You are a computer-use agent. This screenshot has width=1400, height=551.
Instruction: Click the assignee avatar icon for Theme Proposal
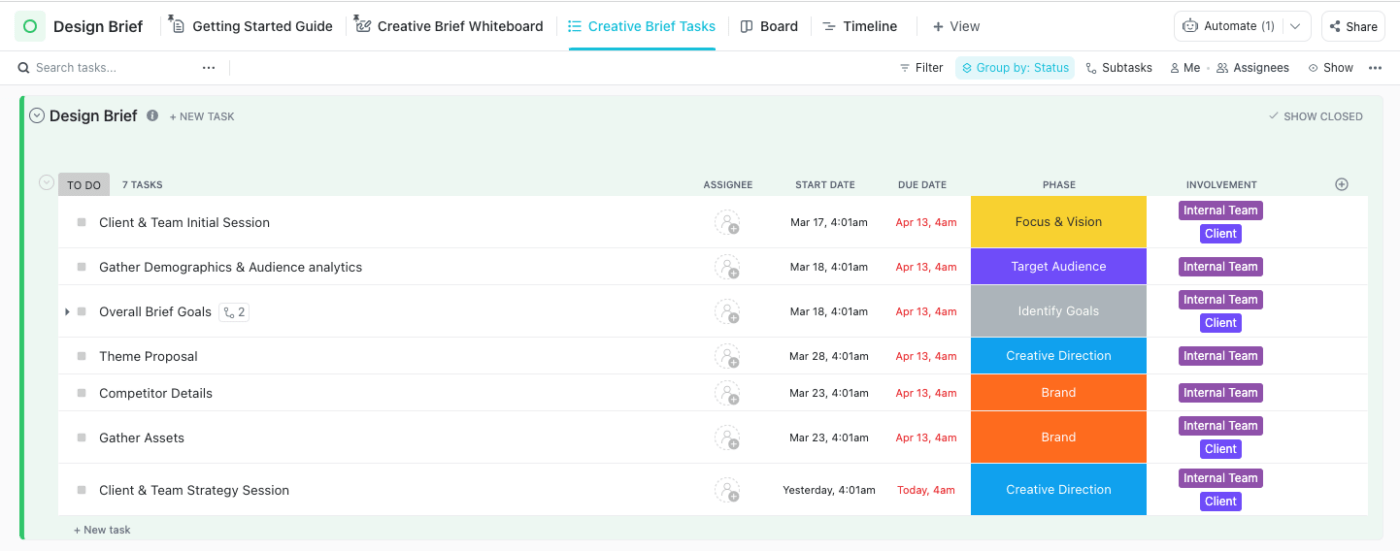tap(727, 356)
